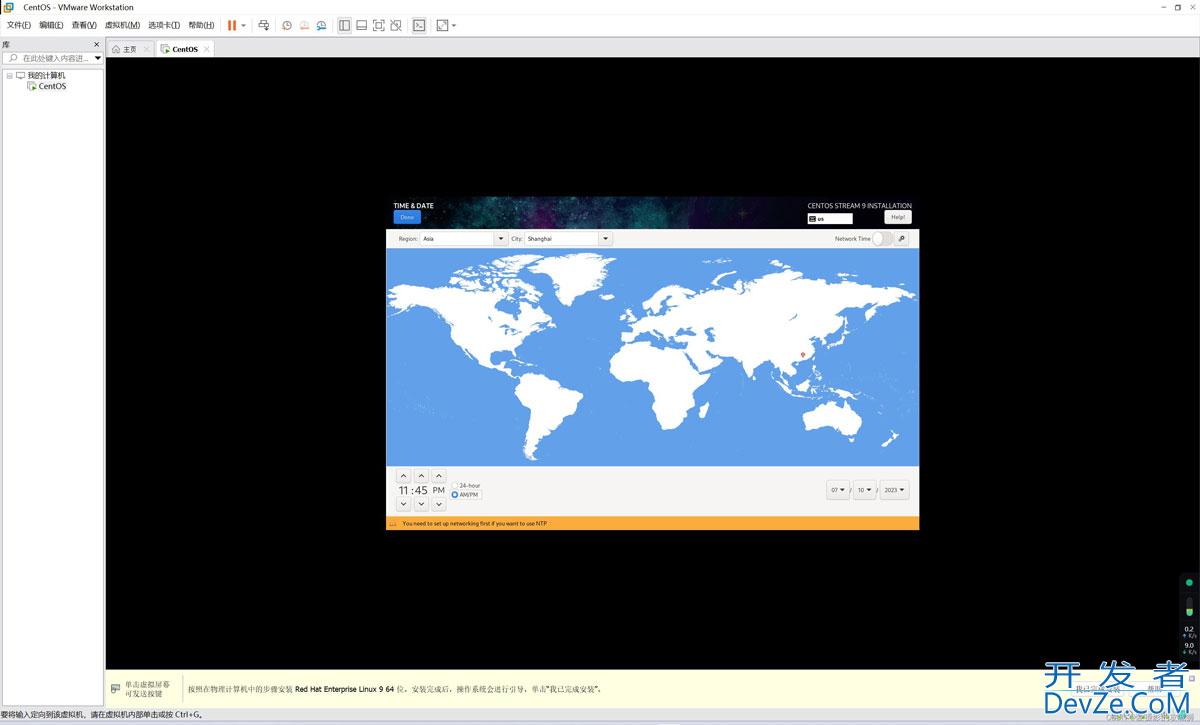1200x725 pixels.
Task: Click the revert to snapshot icon
Action: (304, 25)
